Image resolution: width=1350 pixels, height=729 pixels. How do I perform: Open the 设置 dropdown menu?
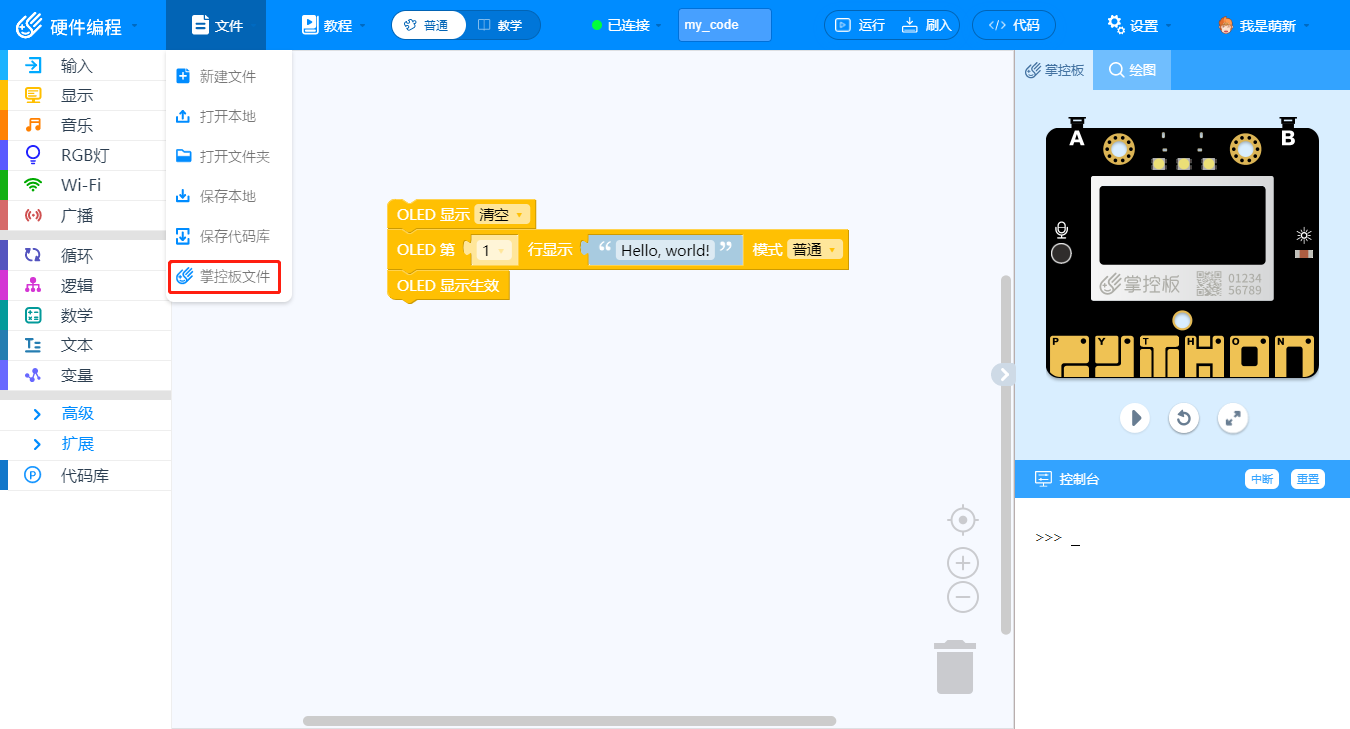coord(1139,25)
